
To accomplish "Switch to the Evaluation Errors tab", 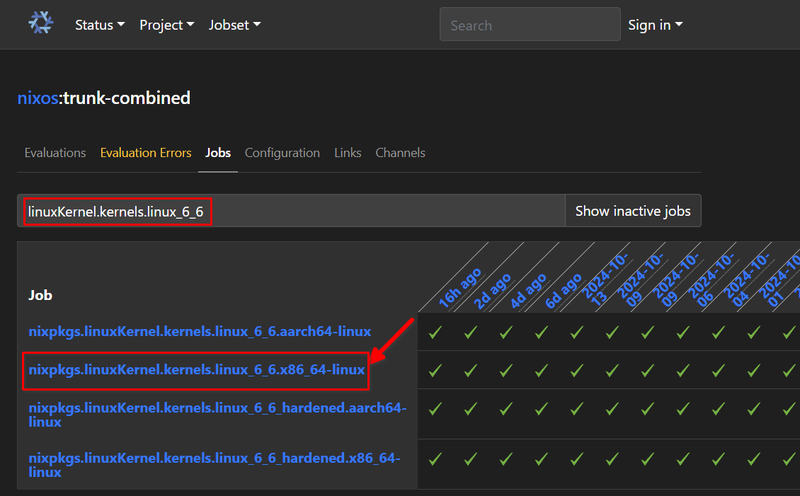I will tap(145, 153).
